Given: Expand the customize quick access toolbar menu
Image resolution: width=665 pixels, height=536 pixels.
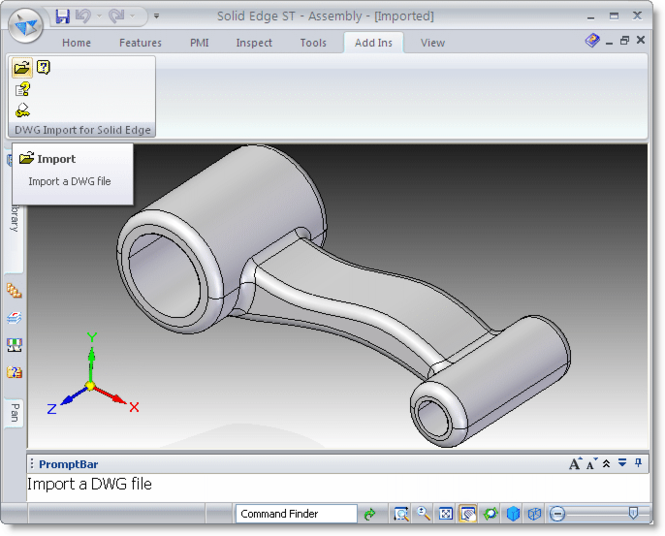Looking at the screenshot, I should tap(156, 16).
